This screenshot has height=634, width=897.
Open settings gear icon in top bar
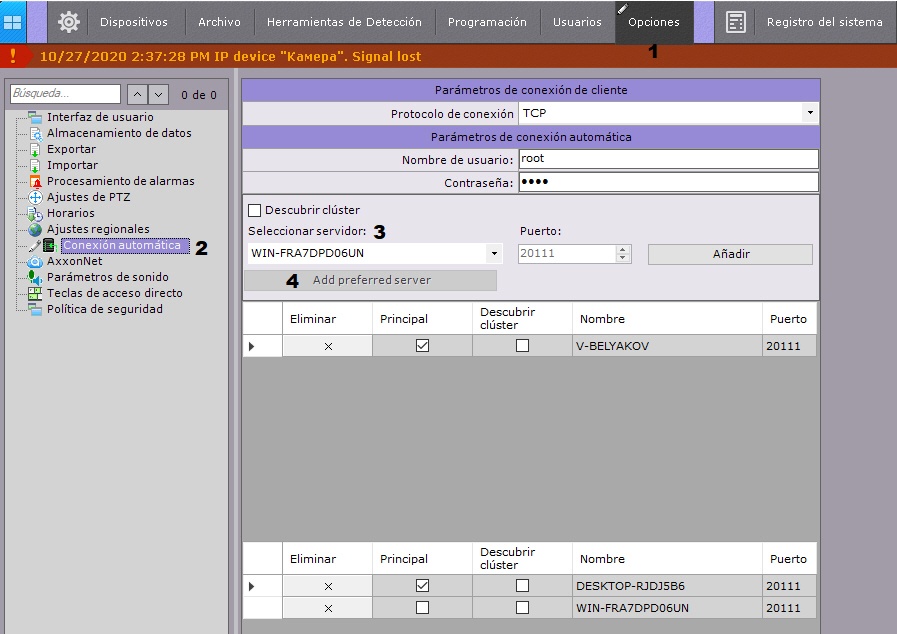coord(68,21)
